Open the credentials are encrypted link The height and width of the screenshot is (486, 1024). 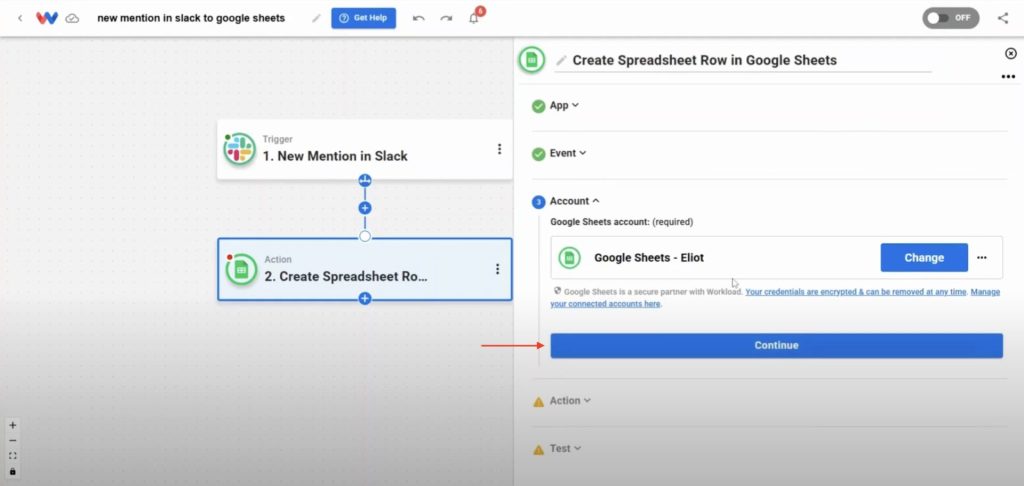click(x=856, y=292)
